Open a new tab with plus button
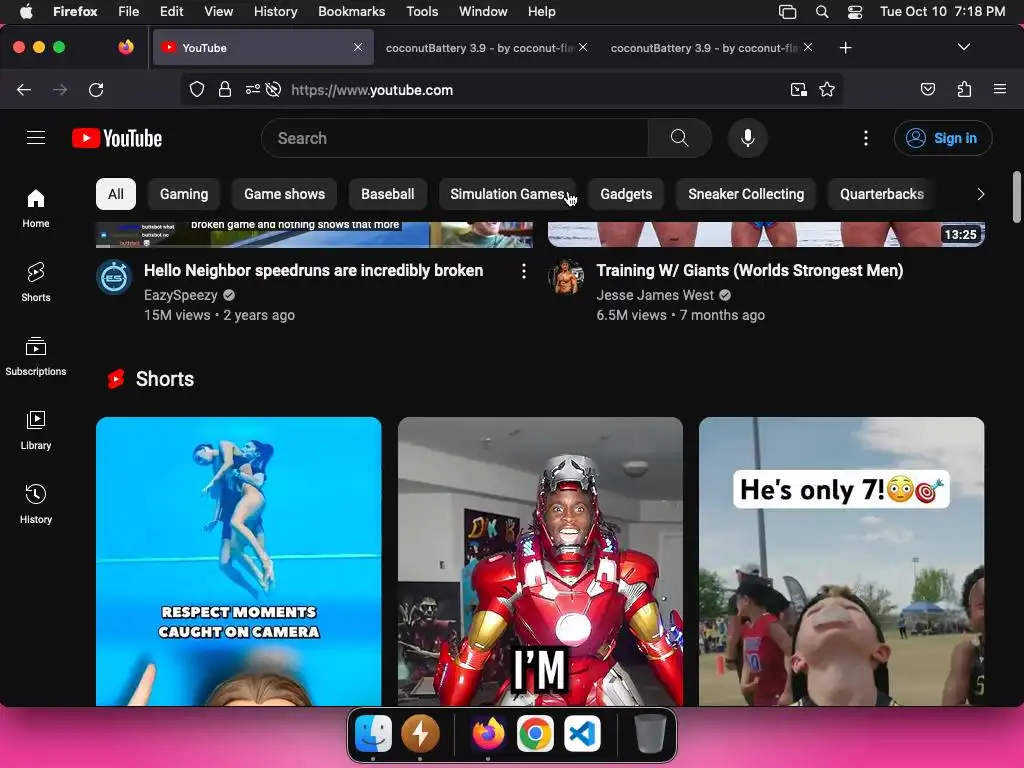Viewport: 1024px width, 768px height. pos(845,48)
